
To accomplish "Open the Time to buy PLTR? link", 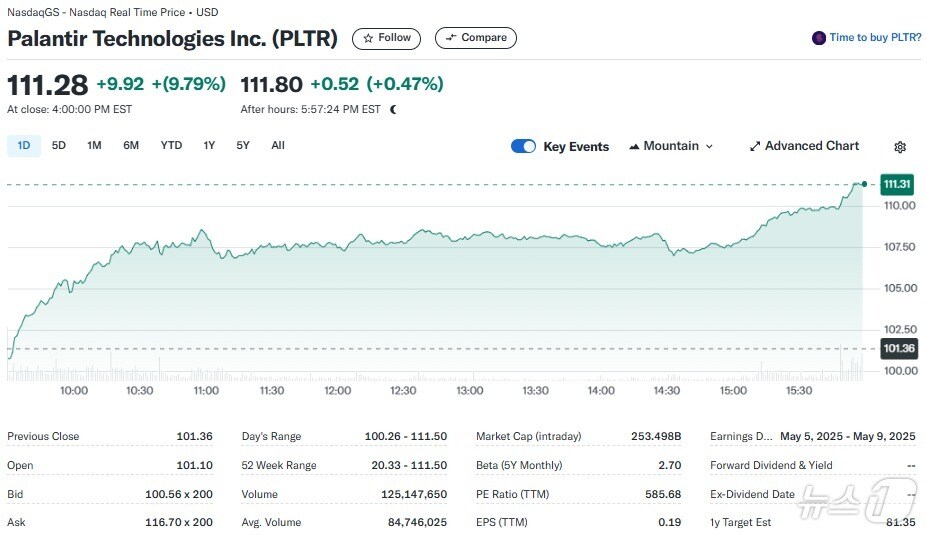I will click(875, 38).
